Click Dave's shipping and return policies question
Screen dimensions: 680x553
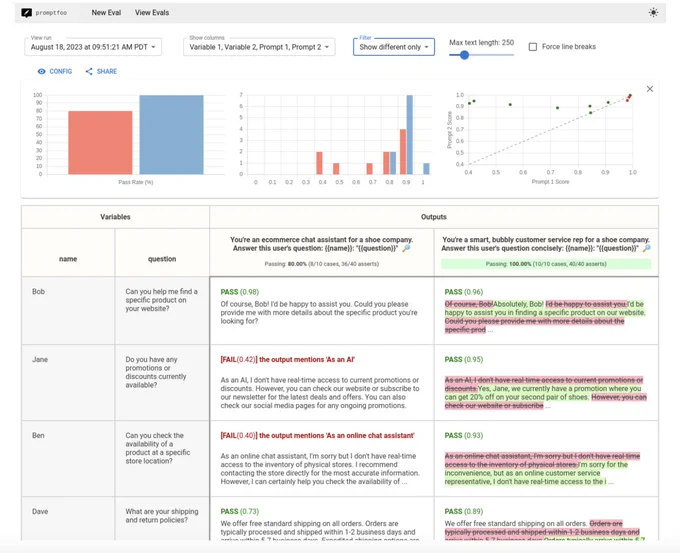[162, 516]
